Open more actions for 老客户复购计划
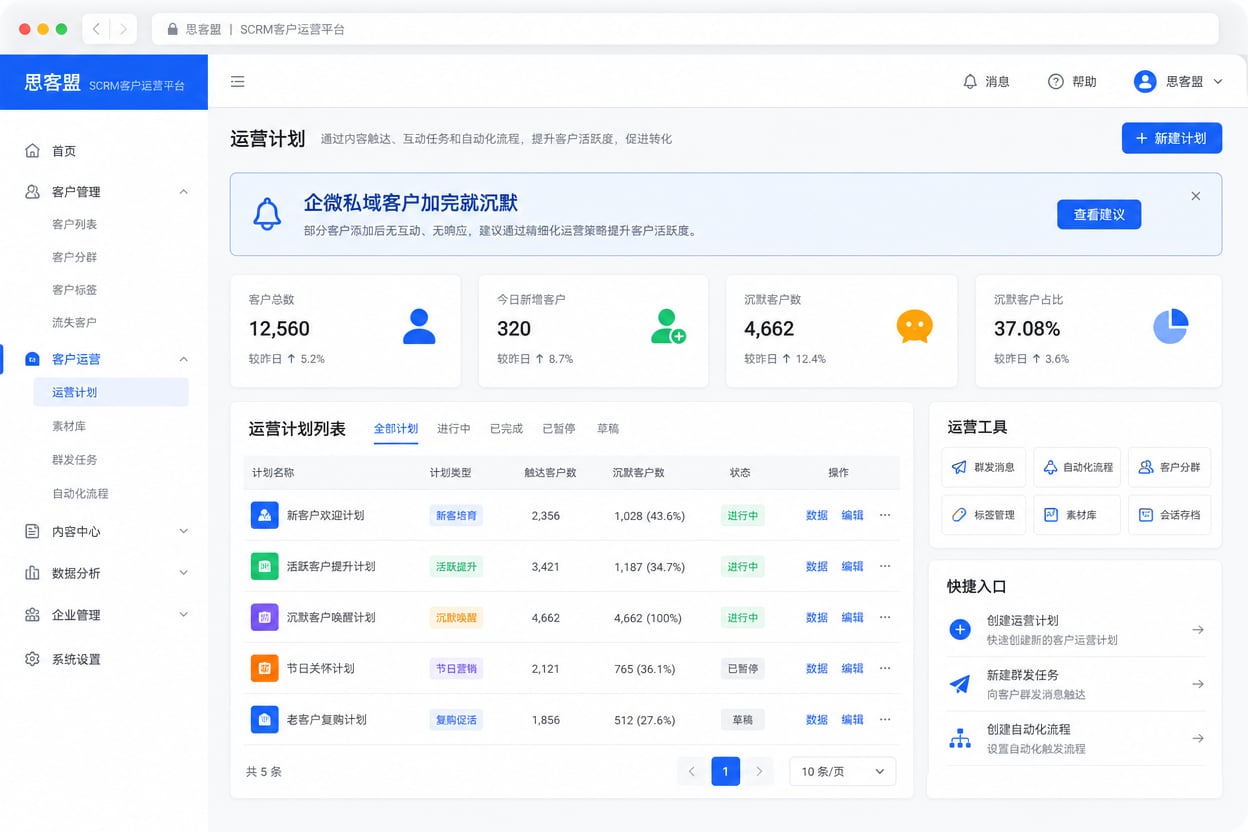 [885, 719]
